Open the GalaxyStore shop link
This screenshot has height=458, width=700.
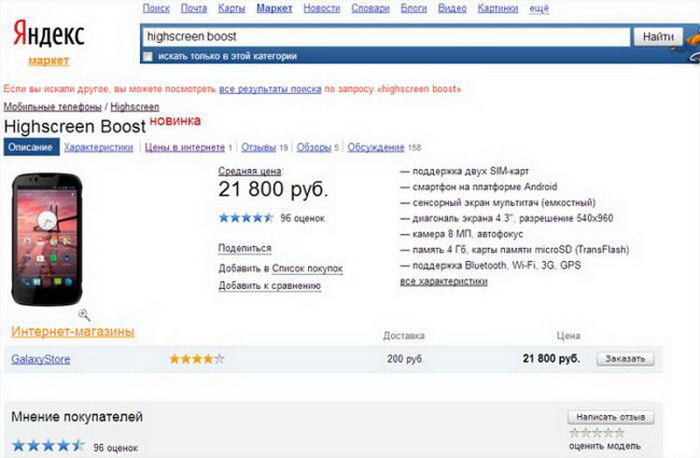[x=40, y=359]
